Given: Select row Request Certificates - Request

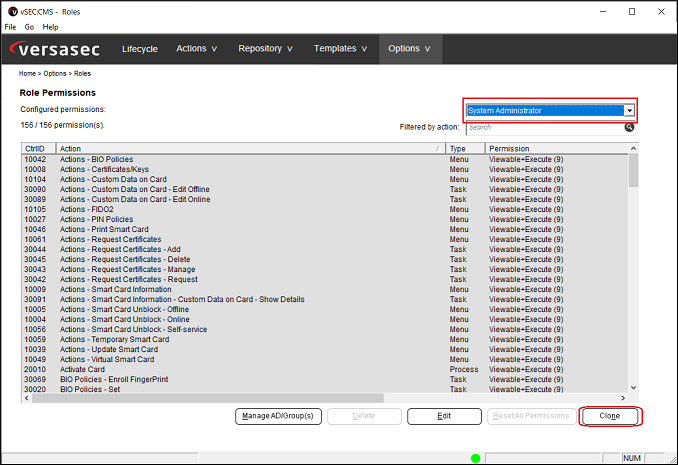Looking at the screenshot, I should click(x=325, y=279).
